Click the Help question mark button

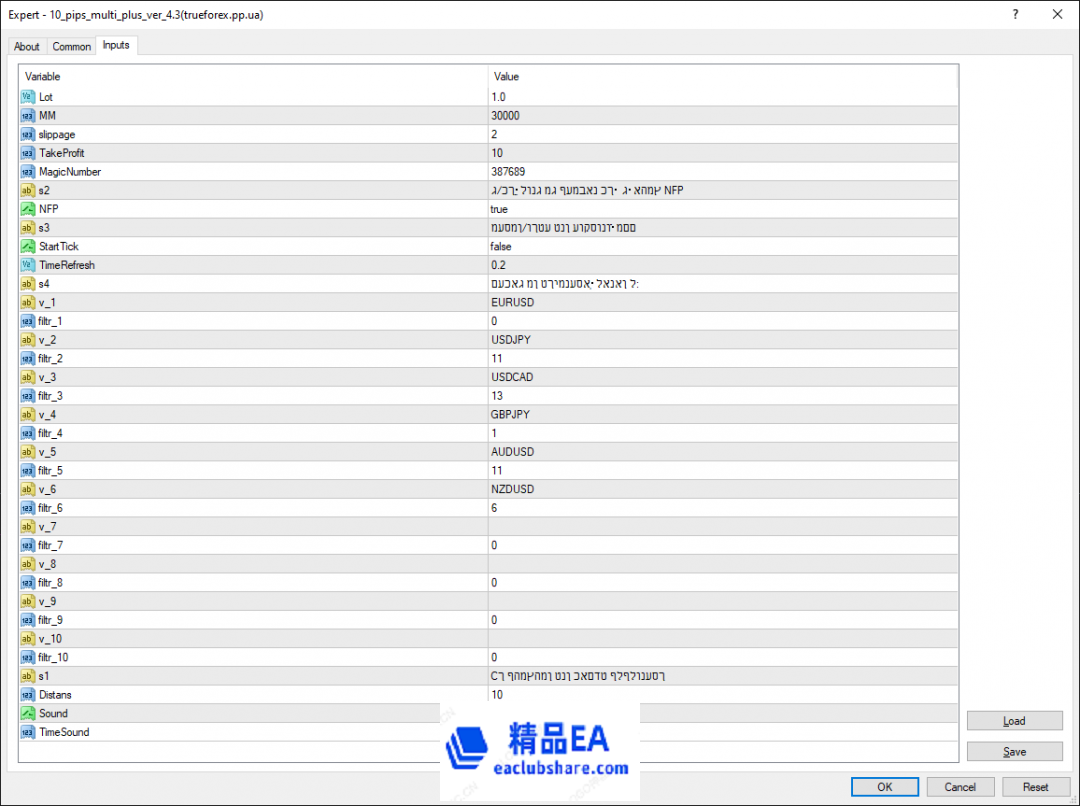point(1015,14)
